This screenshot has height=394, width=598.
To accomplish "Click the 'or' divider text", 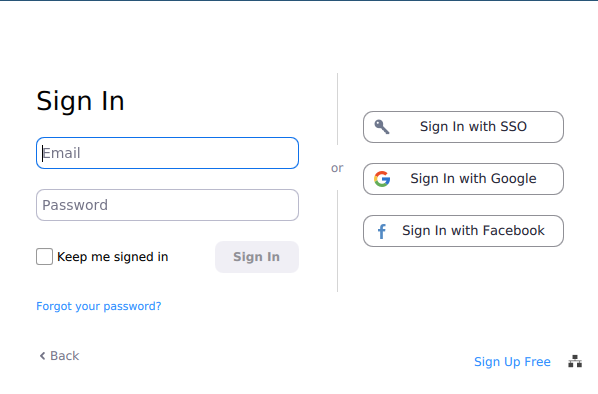I will (337, 168).
